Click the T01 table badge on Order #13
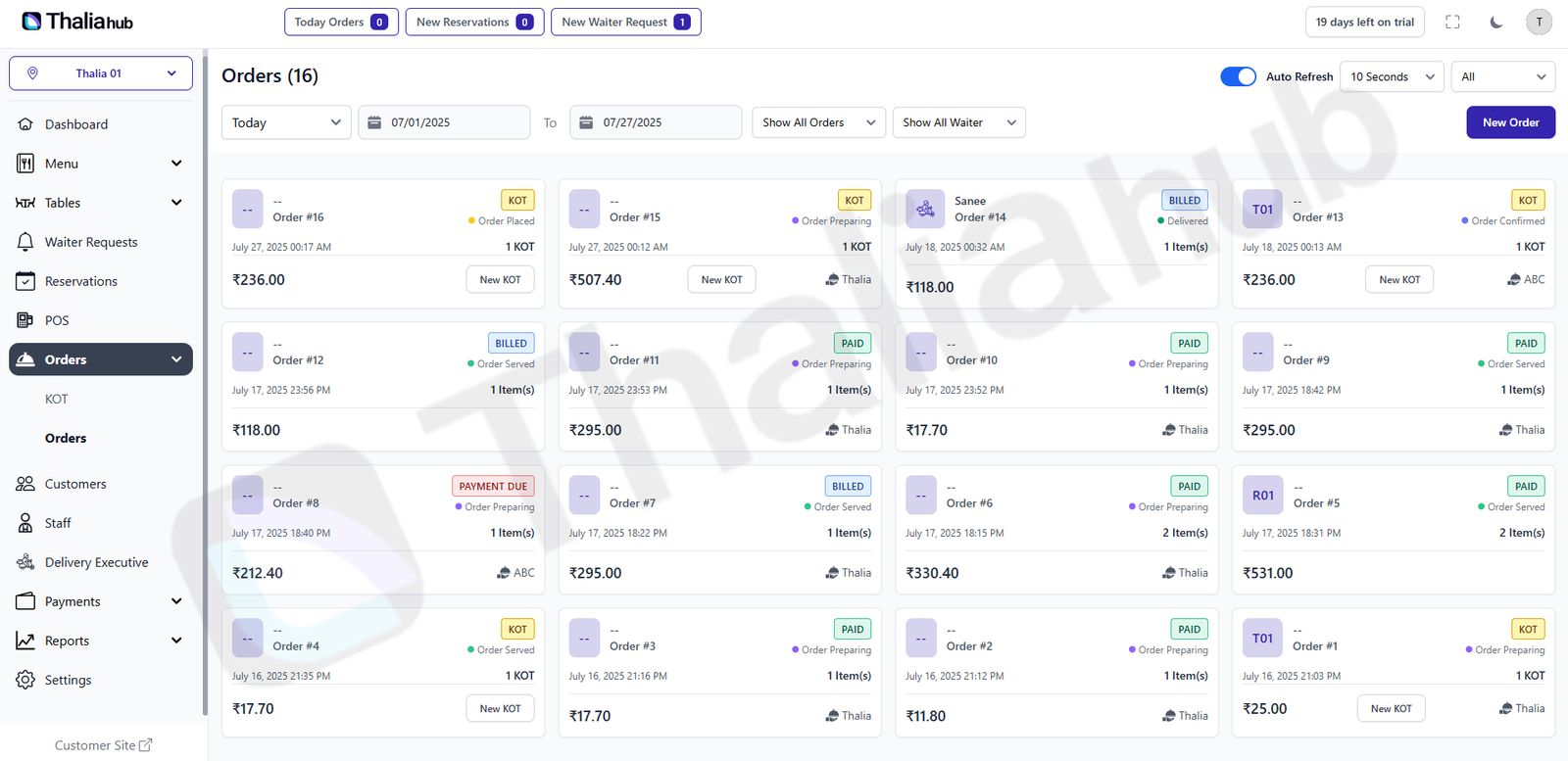 tap(1262, 209)
